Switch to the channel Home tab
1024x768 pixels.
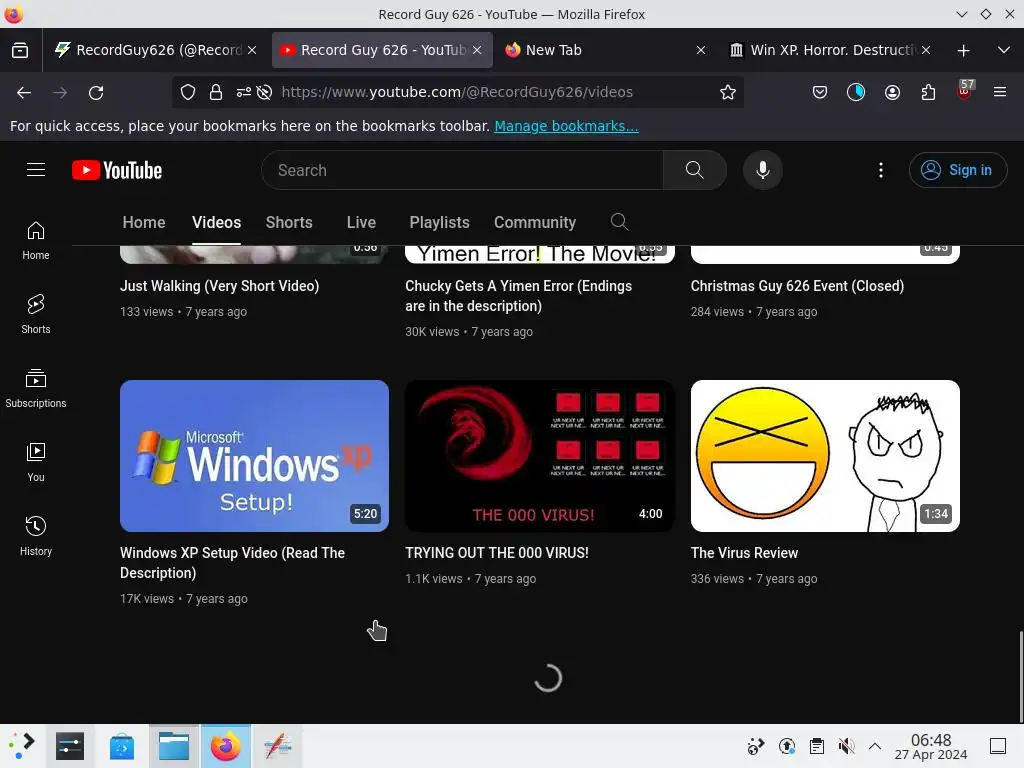144,223
